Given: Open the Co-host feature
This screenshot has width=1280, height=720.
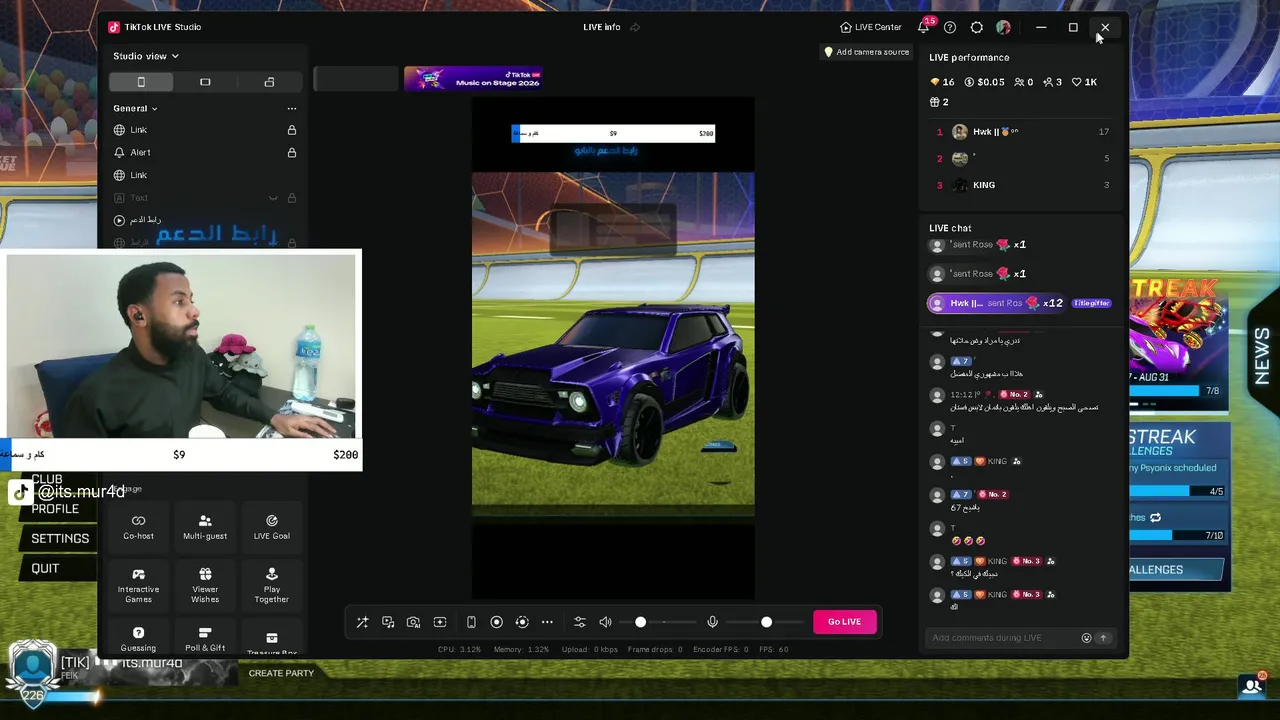Looking at the screenshot, I should tap(139, 526).
